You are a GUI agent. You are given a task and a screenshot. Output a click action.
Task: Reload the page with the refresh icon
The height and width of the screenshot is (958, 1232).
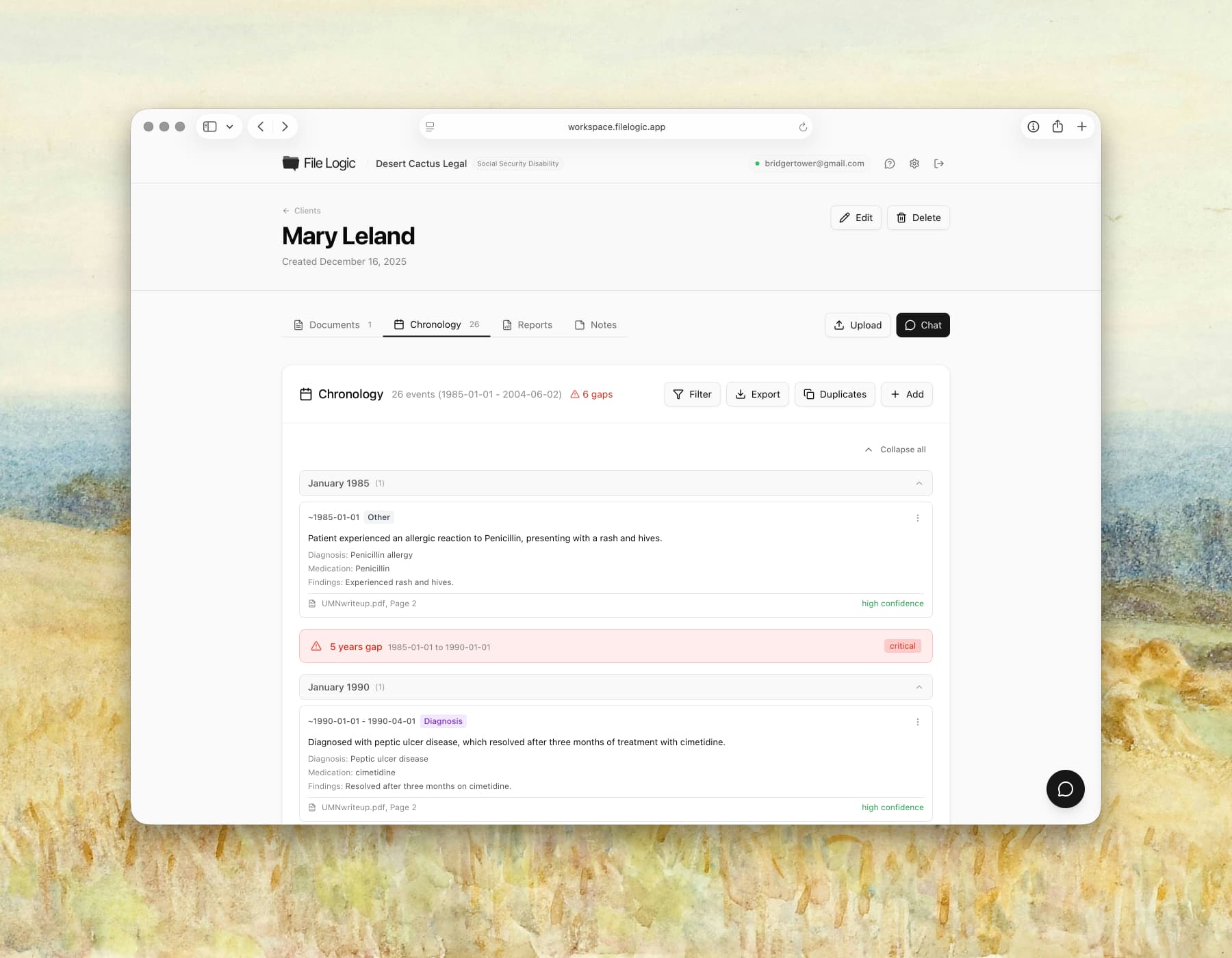[803, 127]
